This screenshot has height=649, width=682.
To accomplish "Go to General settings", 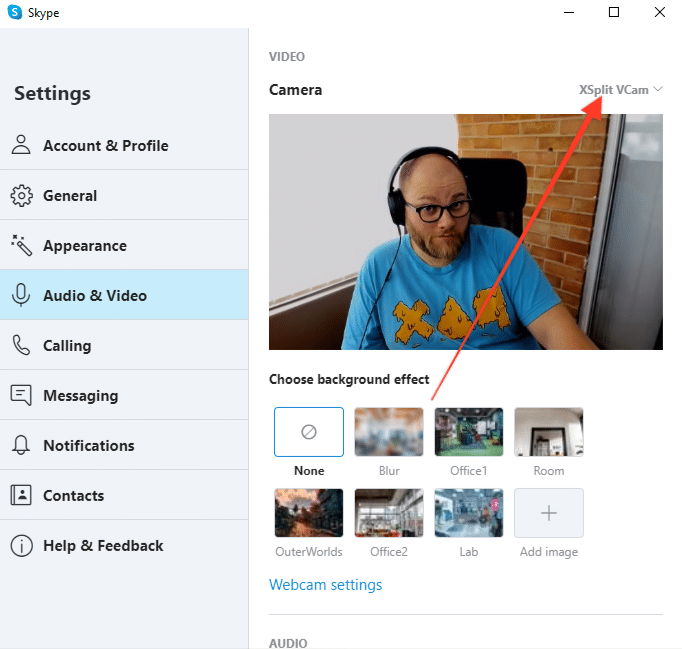I will pos(124,195).
